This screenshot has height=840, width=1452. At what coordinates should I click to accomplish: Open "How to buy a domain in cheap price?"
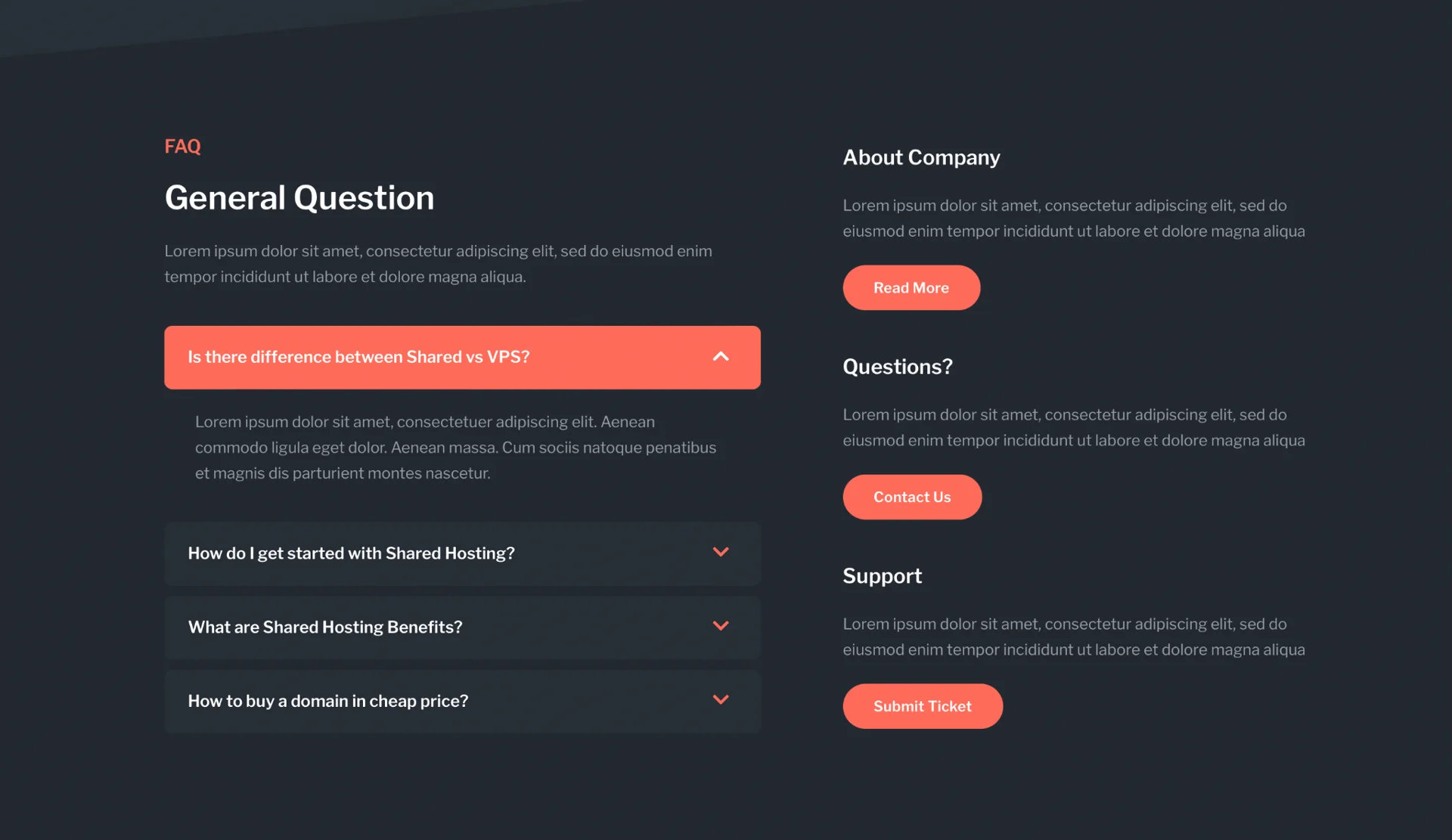(327, 701)
